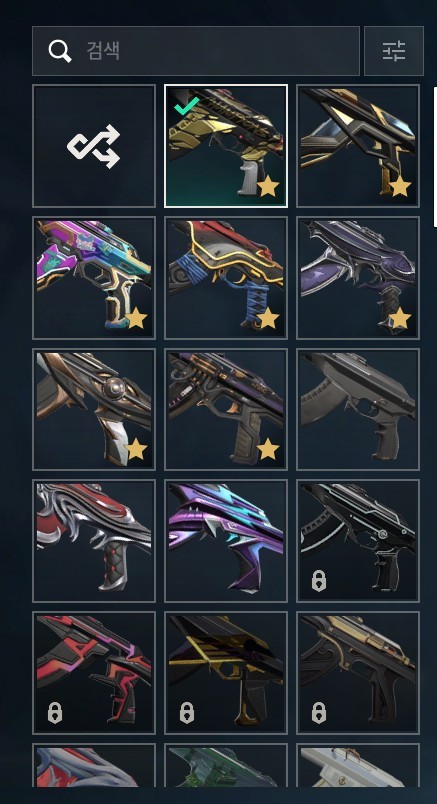Click lock on gold-striped dark skin
437x804 pixels.
click(x=187, y=713)
